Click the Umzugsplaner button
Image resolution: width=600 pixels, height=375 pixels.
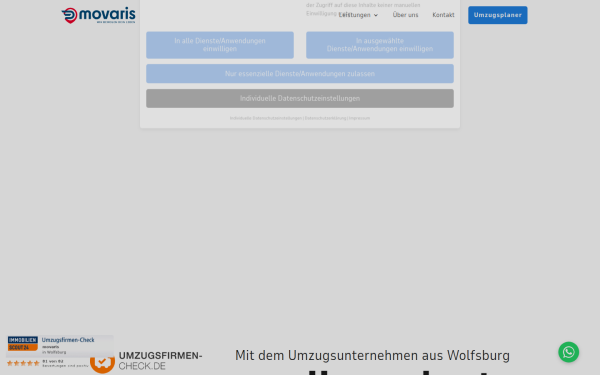[497, 15]
